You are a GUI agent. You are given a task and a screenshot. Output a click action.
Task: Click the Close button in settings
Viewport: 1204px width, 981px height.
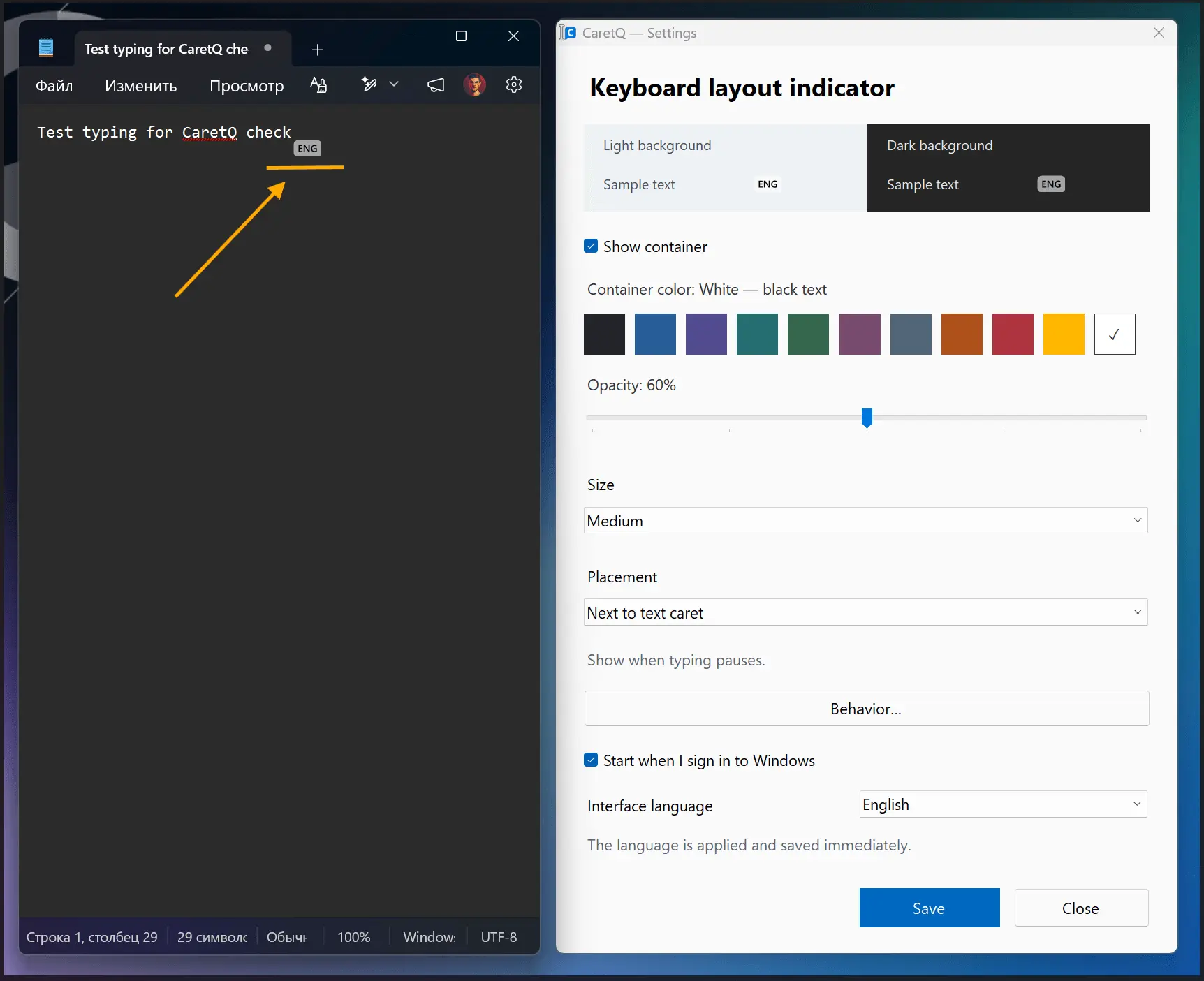click(x=1081, y=908)
